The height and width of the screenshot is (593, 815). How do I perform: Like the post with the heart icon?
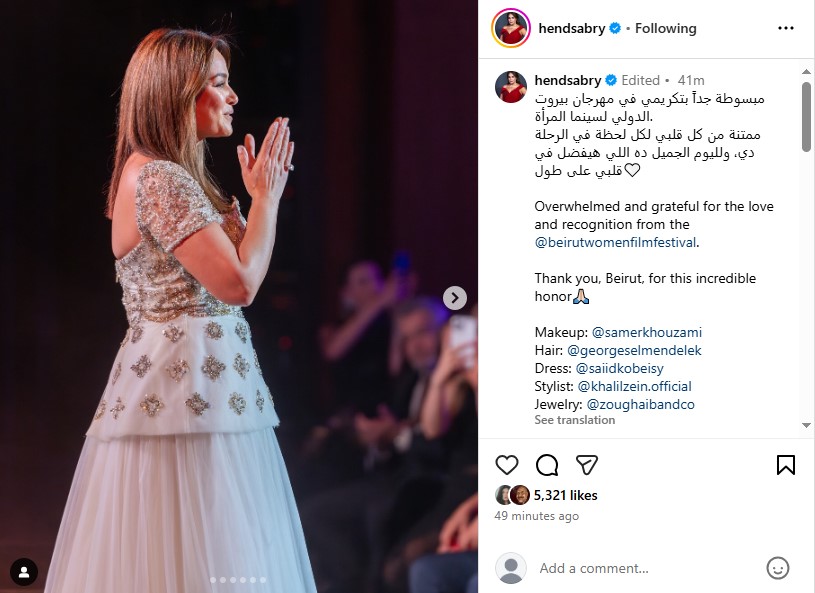click(x=507, y=465)
